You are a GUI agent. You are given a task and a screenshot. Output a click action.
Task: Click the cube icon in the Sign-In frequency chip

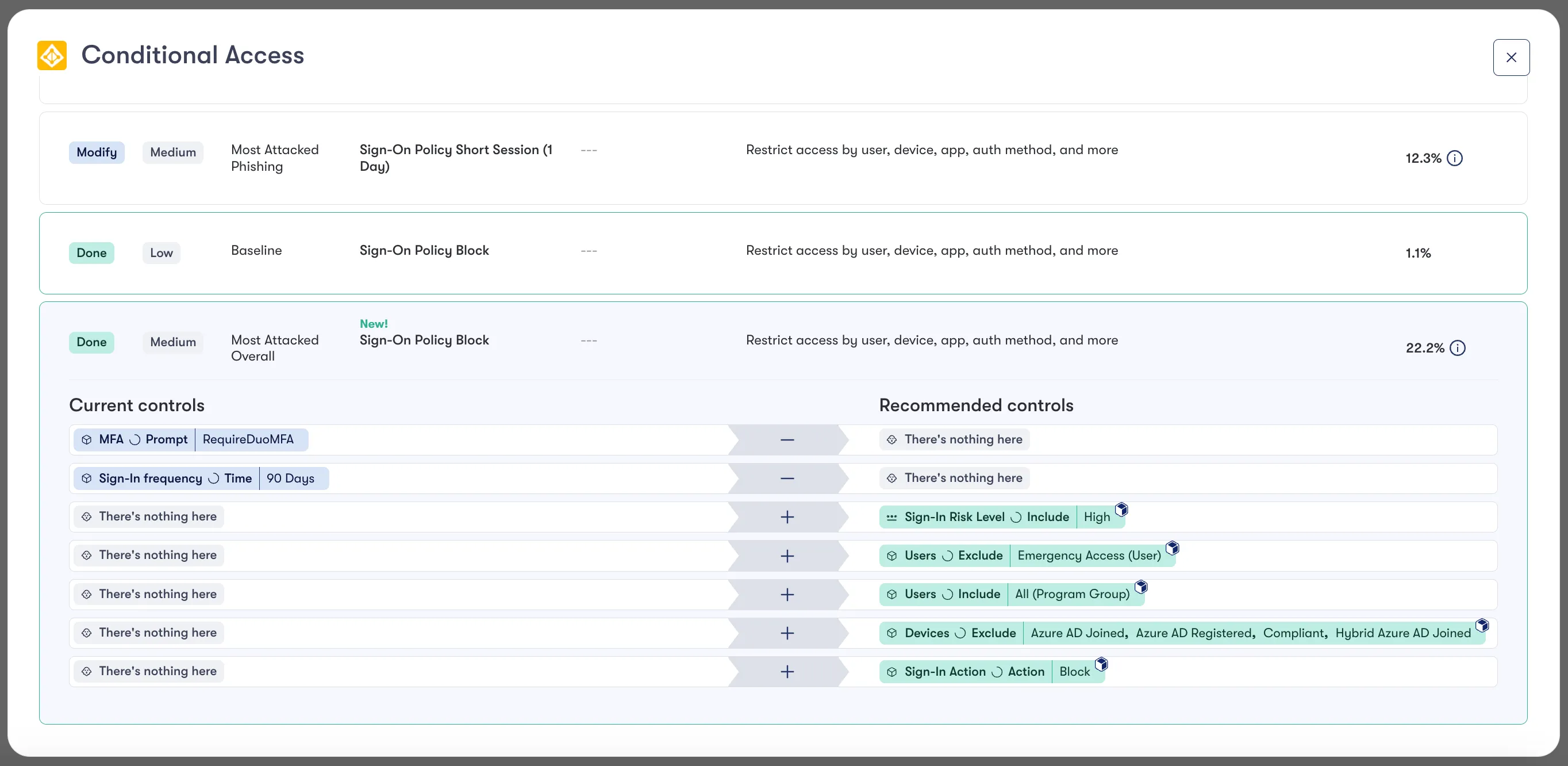click(86, 478)
